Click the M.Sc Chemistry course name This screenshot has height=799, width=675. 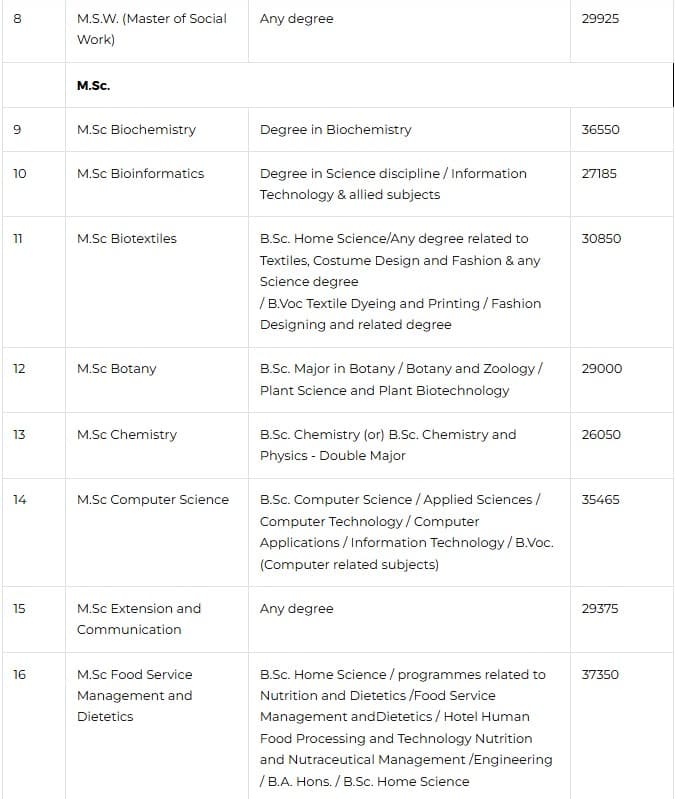(x=127, y=435)
